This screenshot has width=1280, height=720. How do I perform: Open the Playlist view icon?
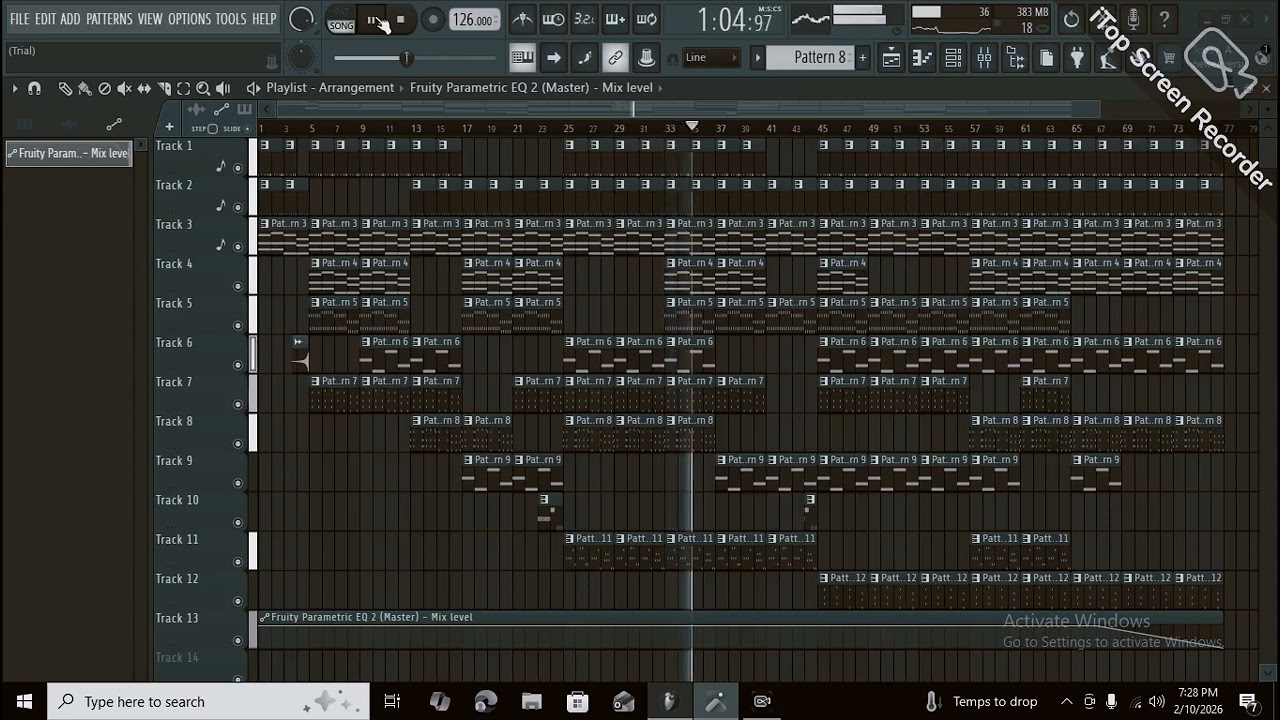(891, 58)
